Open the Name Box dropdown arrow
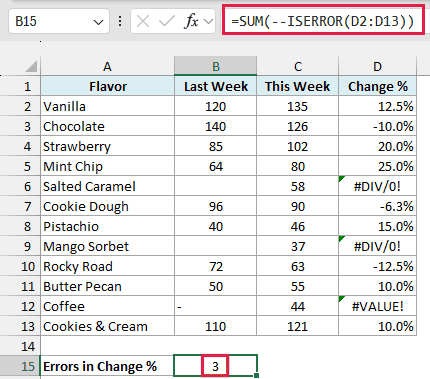The width and height of the screenshot is (430, 379). (98, 22)
